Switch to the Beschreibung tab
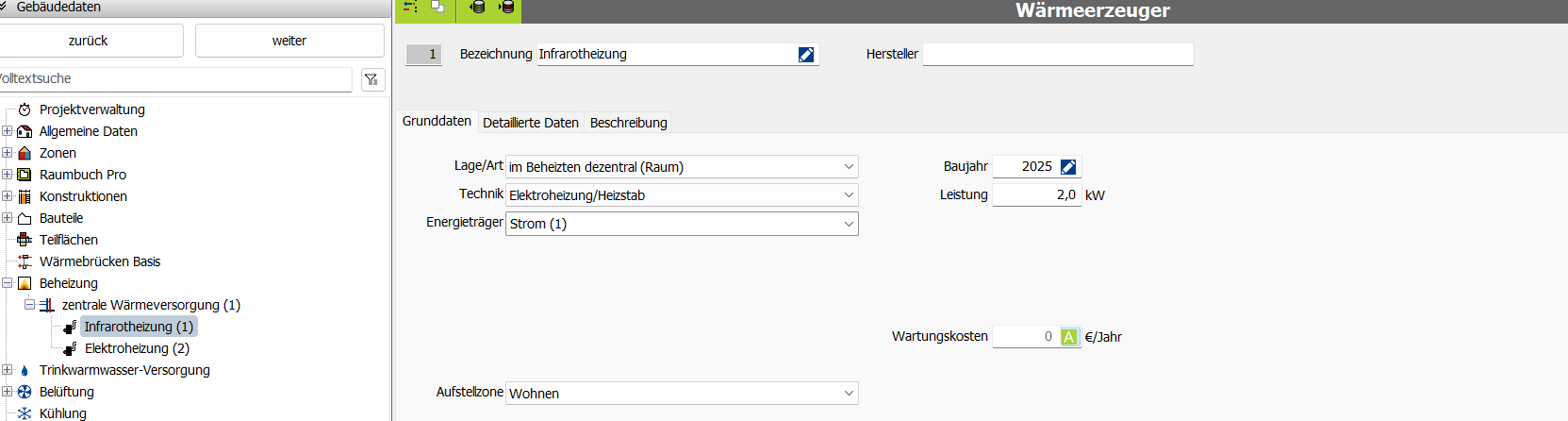1568x421 pixels. (x=628, y=123)
